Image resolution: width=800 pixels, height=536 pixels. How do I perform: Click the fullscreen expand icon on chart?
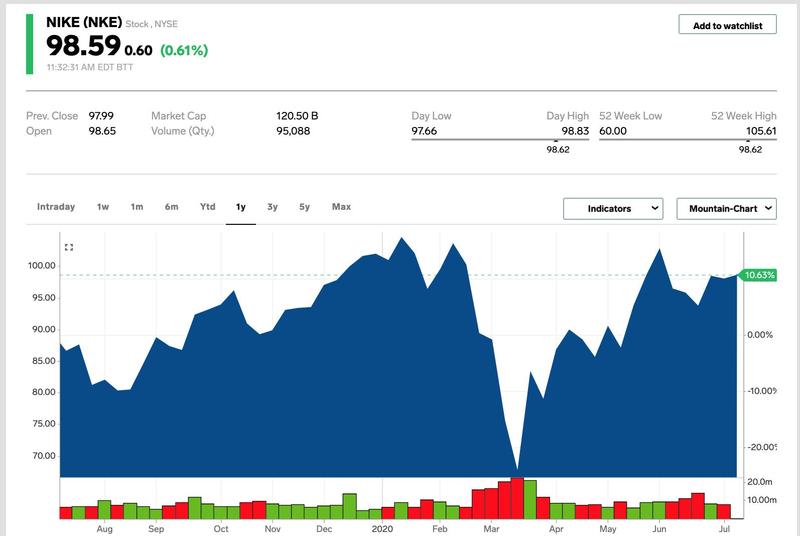click(x=69, y=247)
